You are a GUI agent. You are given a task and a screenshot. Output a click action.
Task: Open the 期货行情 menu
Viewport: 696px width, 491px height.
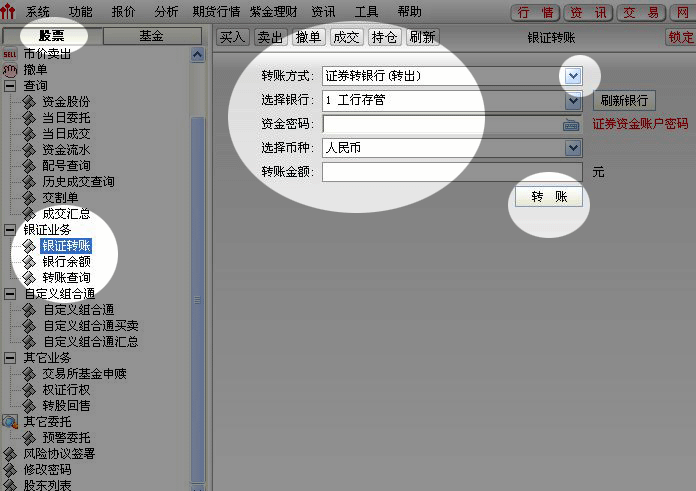coord(216,12)
